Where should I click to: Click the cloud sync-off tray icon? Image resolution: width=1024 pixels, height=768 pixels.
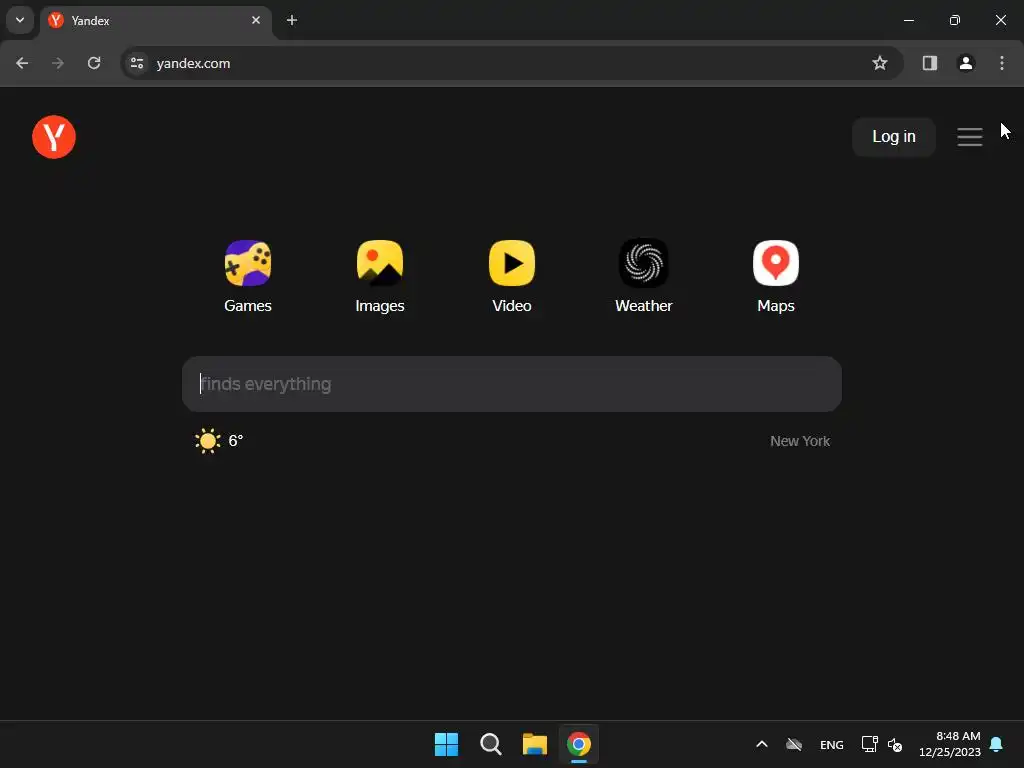(x=793, y=744)
